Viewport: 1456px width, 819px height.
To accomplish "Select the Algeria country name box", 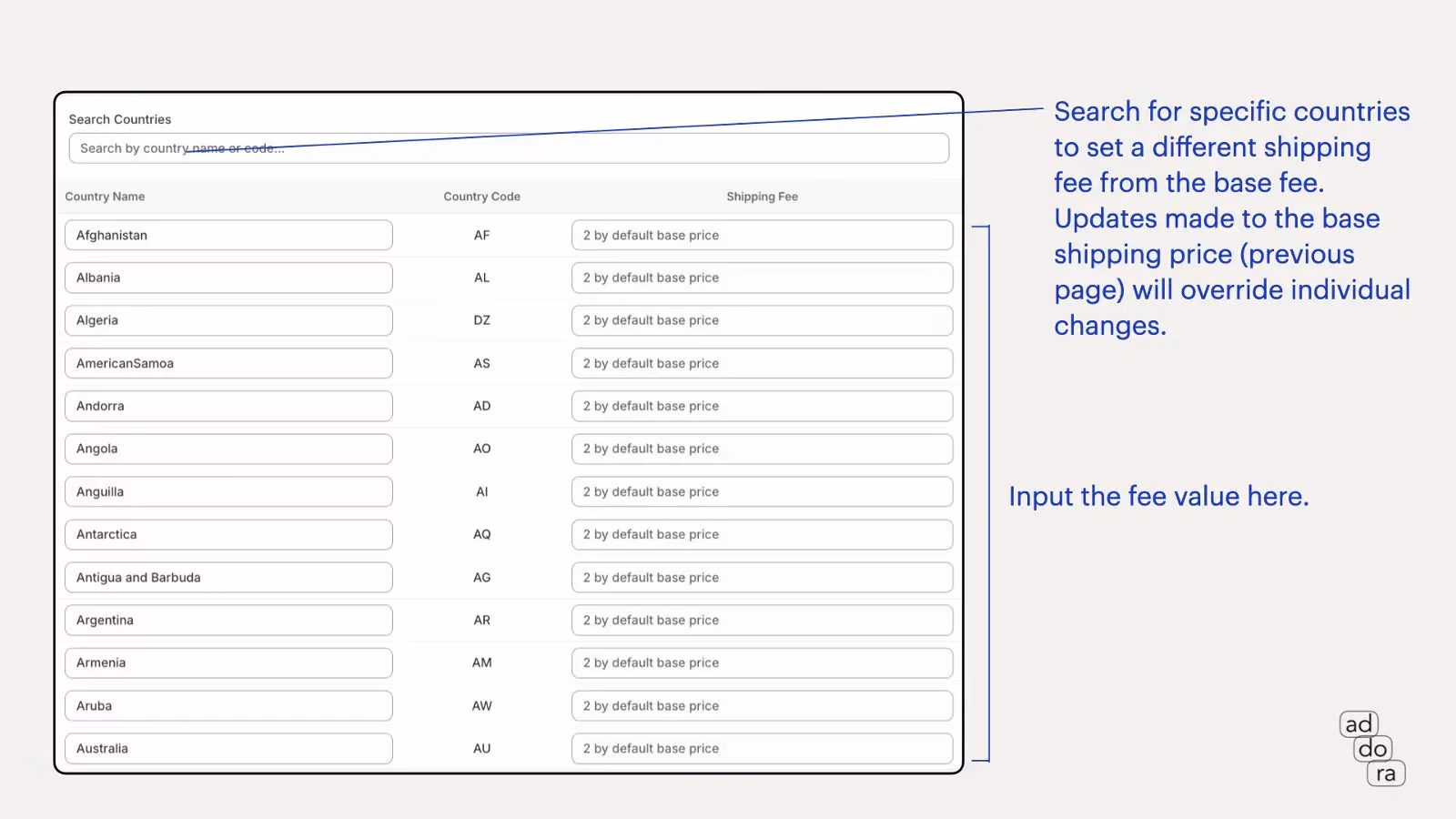I will pyautogui.click(x=228, y=320).
